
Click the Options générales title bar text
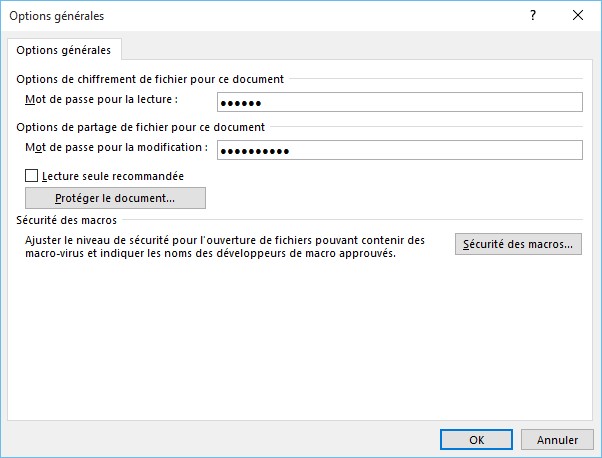click(60, 15)
